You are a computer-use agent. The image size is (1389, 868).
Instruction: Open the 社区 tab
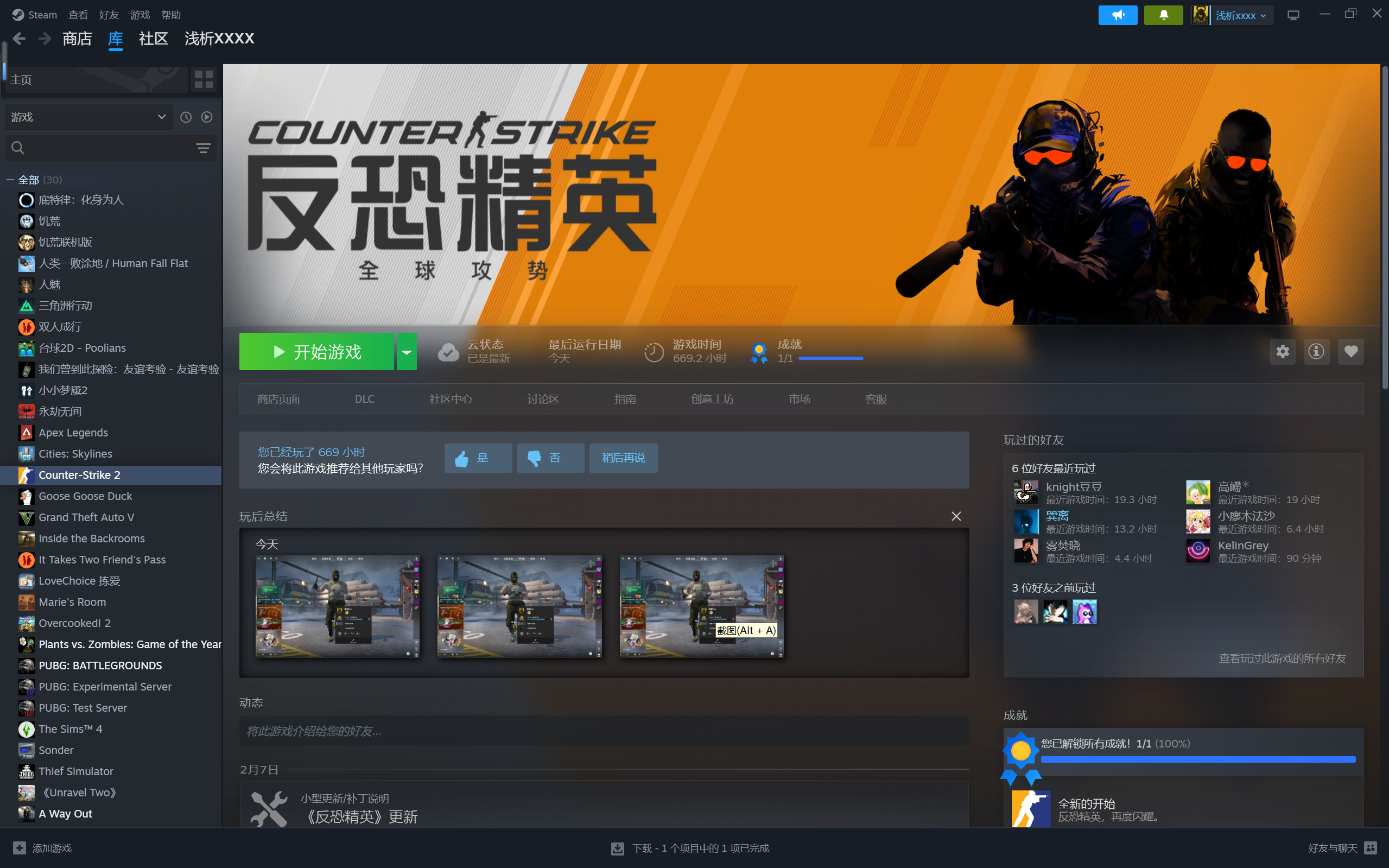(153, 39)
